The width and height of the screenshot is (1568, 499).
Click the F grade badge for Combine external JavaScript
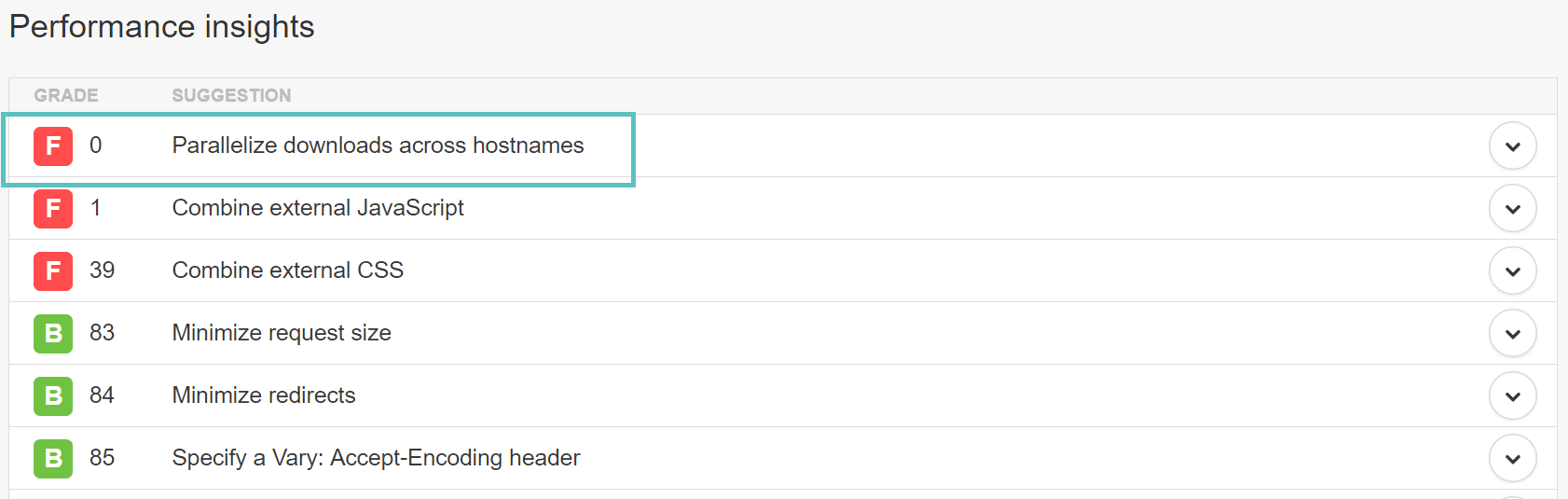point(53,209)
